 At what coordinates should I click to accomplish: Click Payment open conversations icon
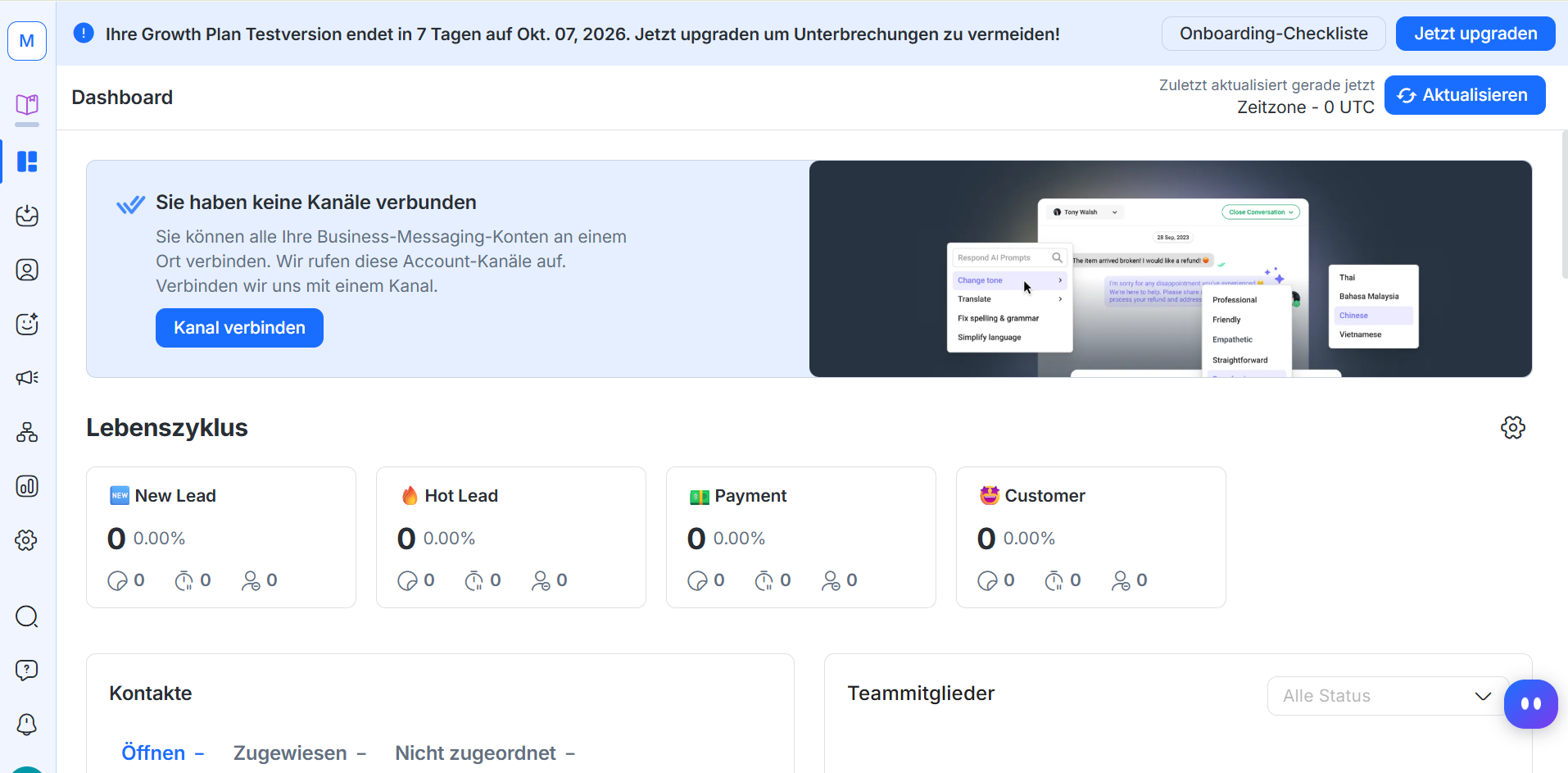click(x=697, y=581)
